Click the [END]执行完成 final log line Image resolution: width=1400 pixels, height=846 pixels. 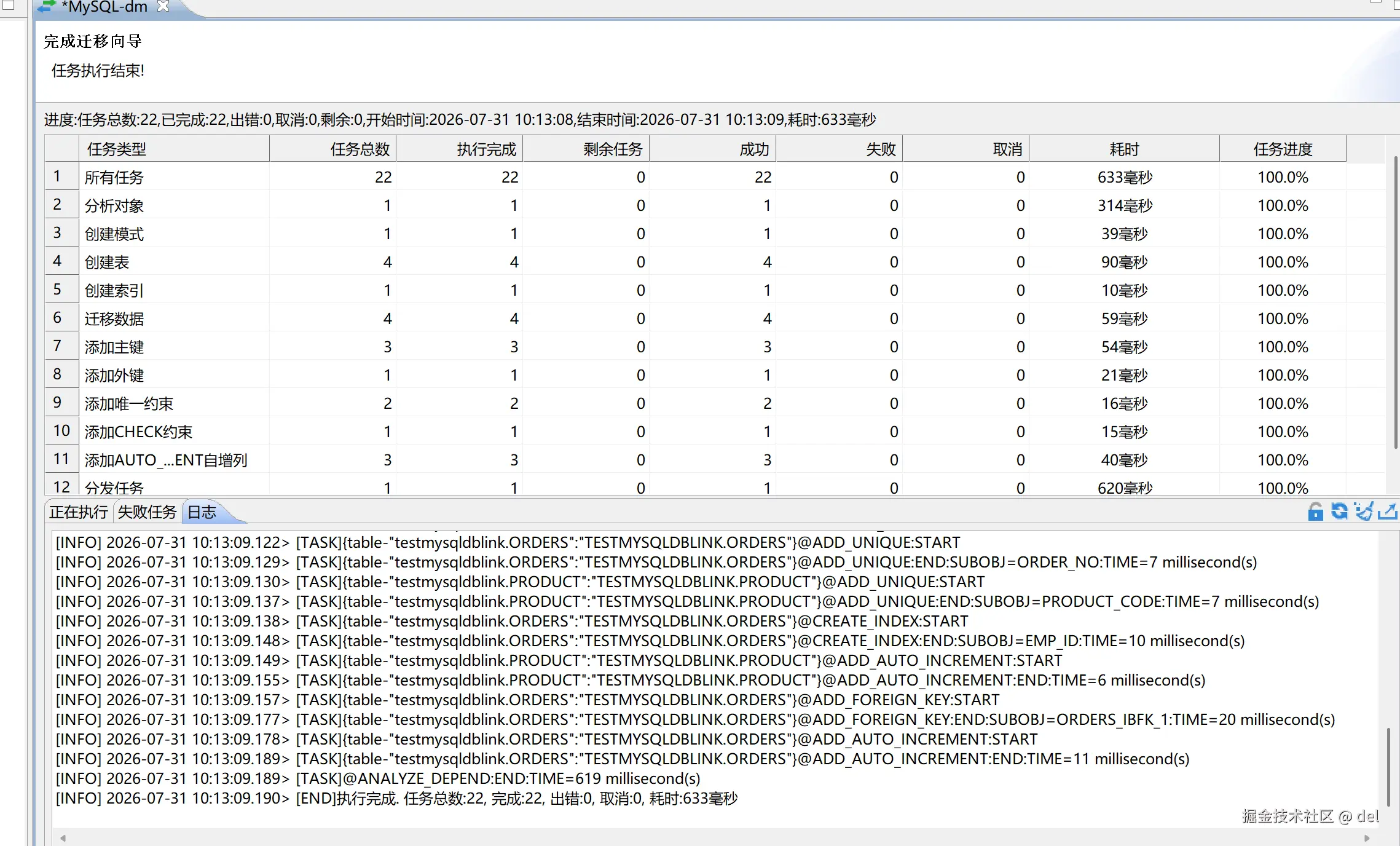(x=396, y=798)
